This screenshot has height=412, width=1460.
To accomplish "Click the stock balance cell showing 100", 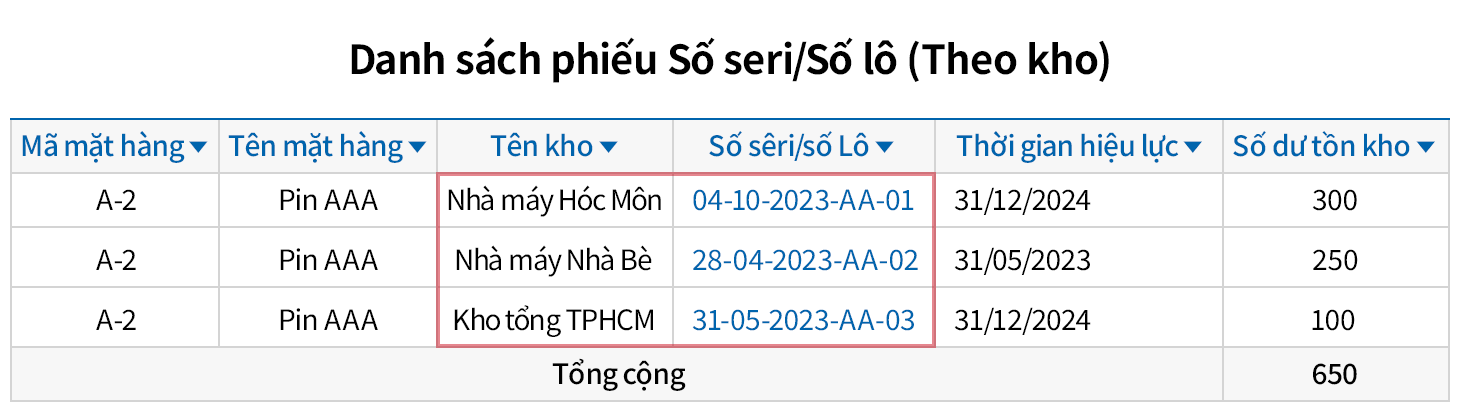I will coord(1334,321).
